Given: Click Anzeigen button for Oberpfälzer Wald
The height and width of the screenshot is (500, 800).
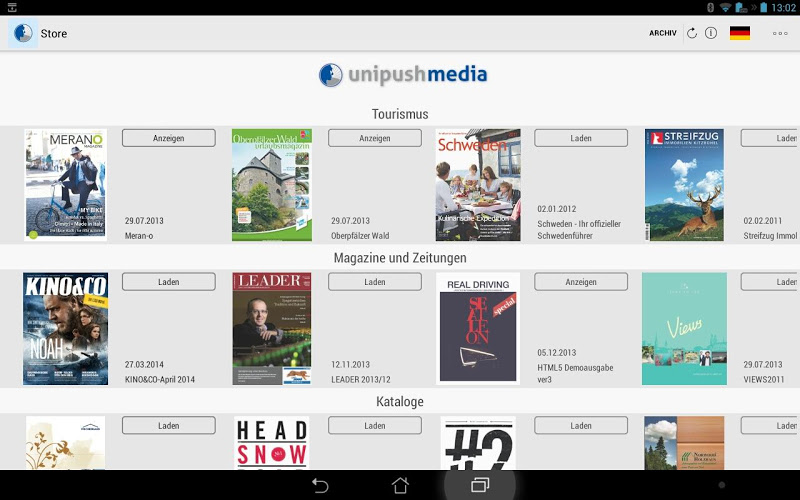Looking at the screenshot, I should tap(375, 138).
